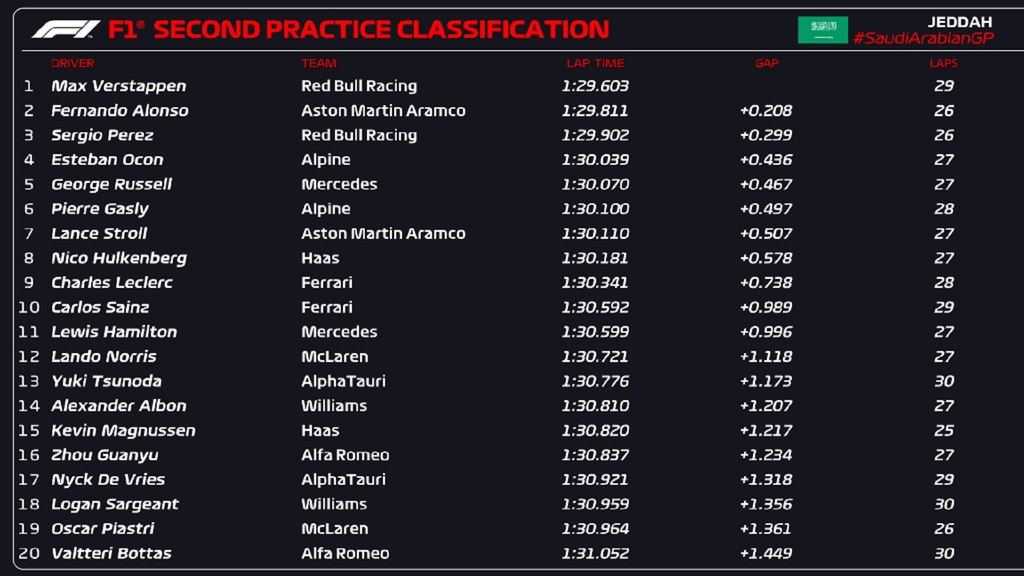Image resolution: width=1024 pixels, height=576 pixels.
Task: Select Max Verstappen driver name
Action: pos(118,86)
